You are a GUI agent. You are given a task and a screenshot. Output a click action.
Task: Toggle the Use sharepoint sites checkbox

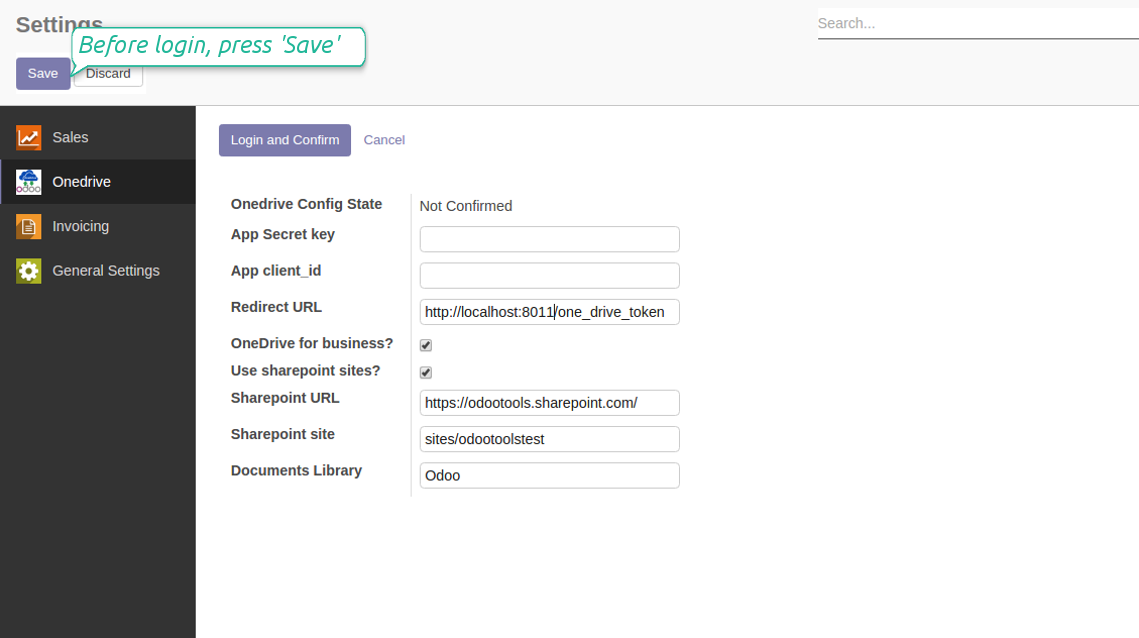point(426,373)
